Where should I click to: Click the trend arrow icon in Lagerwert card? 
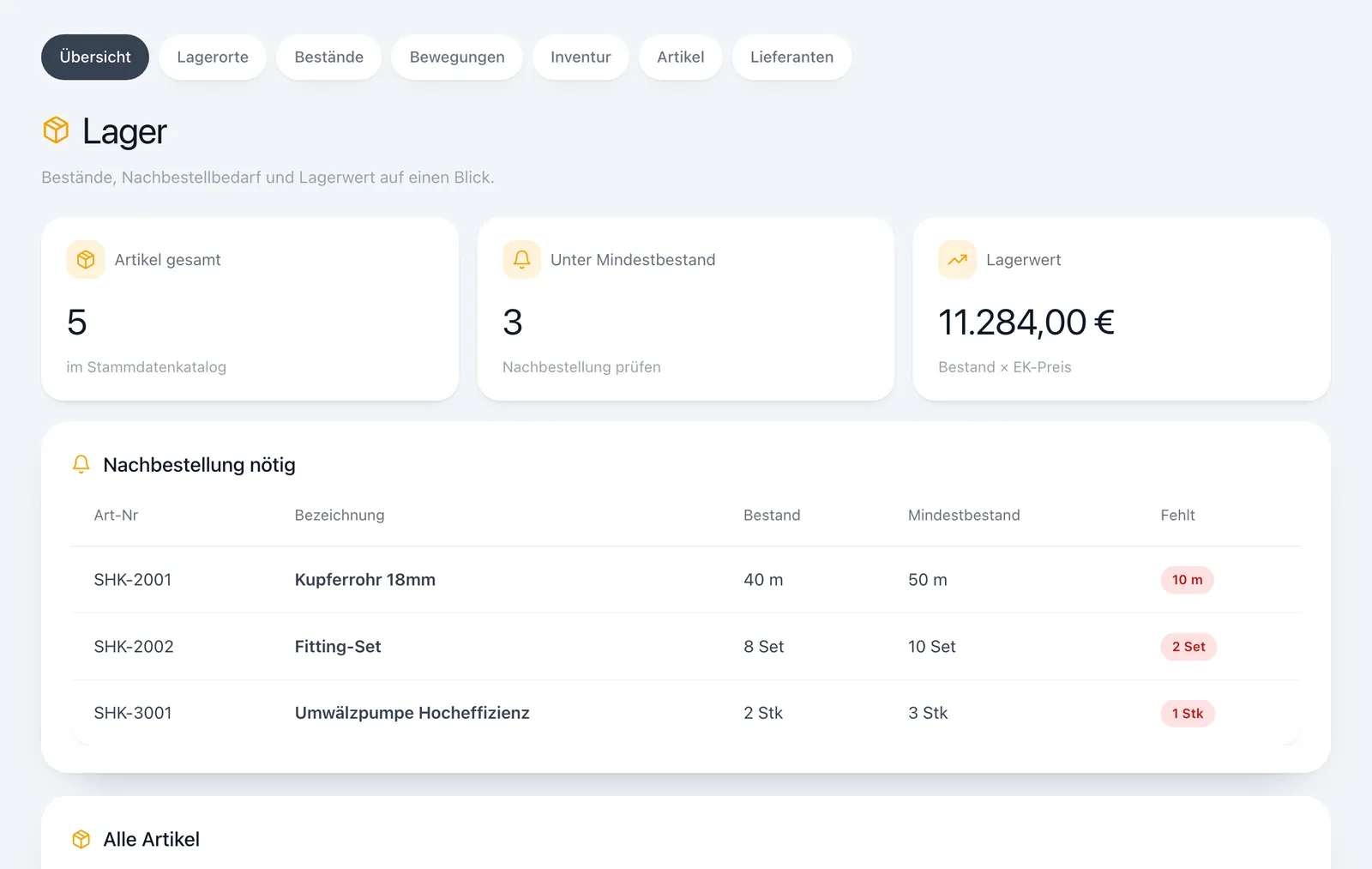[x=957, y=260]
